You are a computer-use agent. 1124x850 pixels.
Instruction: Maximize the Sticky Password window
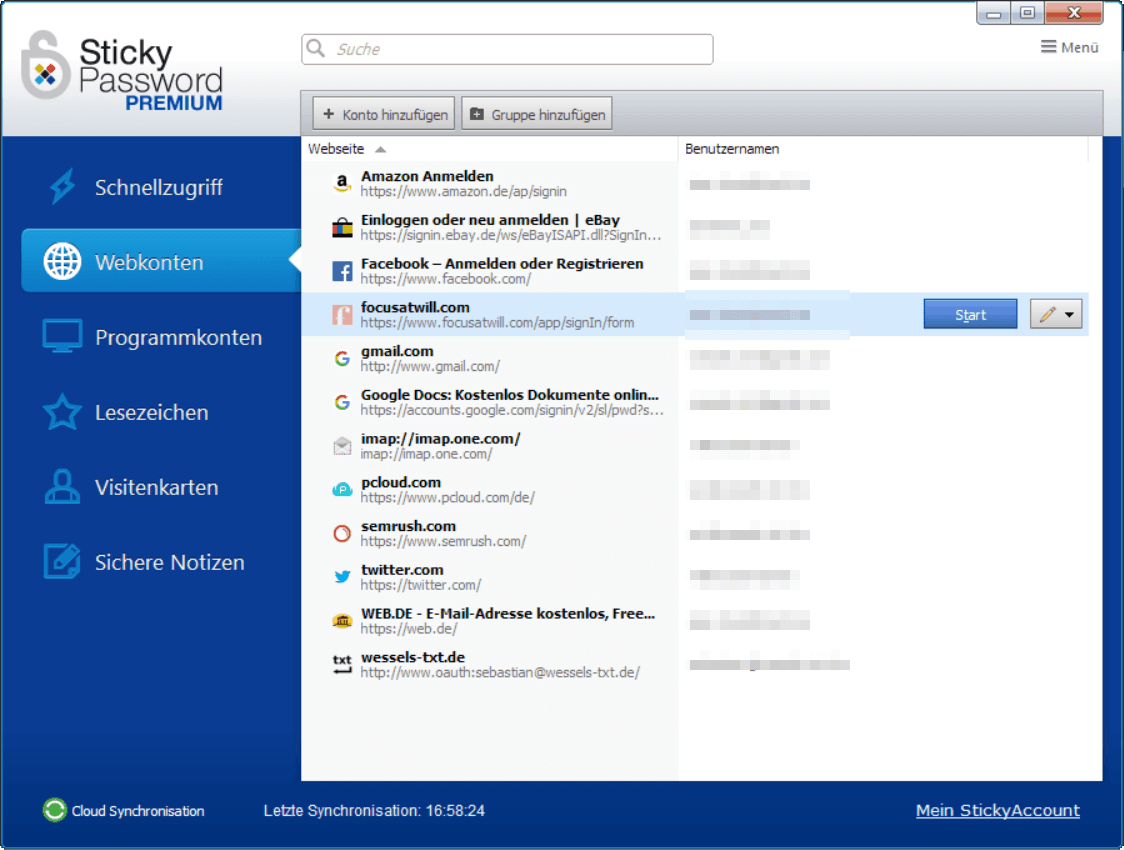coord(1027,13)
